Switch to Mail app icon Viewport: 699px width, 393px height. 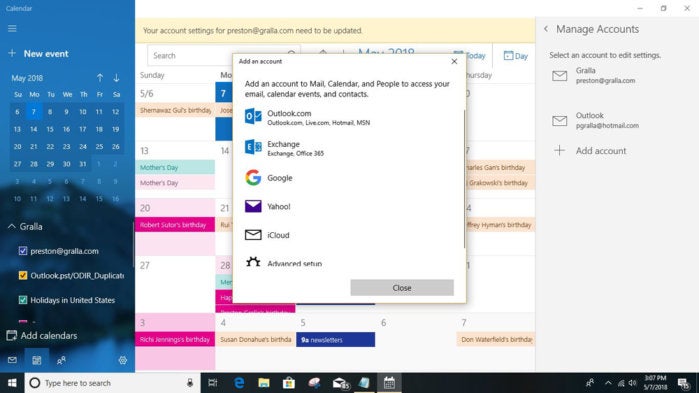[12, 360]
